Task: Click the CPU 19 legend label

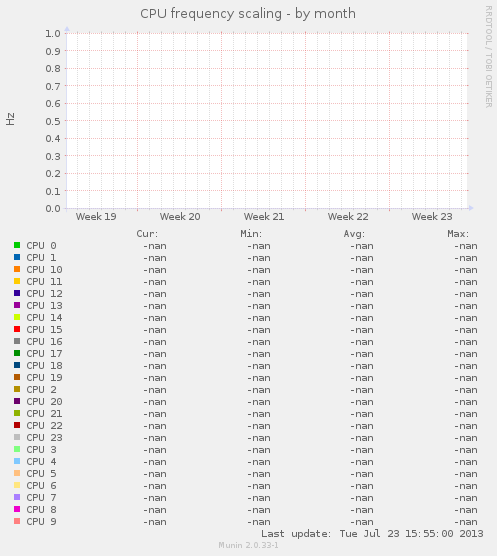Action: pyautogui.click(x=45, y=378)
